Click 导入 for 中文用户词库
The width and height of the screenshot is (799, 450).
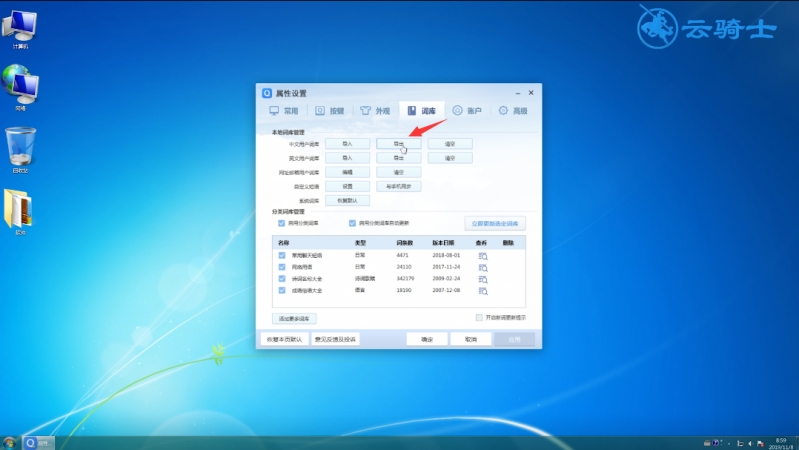point(348,144)
